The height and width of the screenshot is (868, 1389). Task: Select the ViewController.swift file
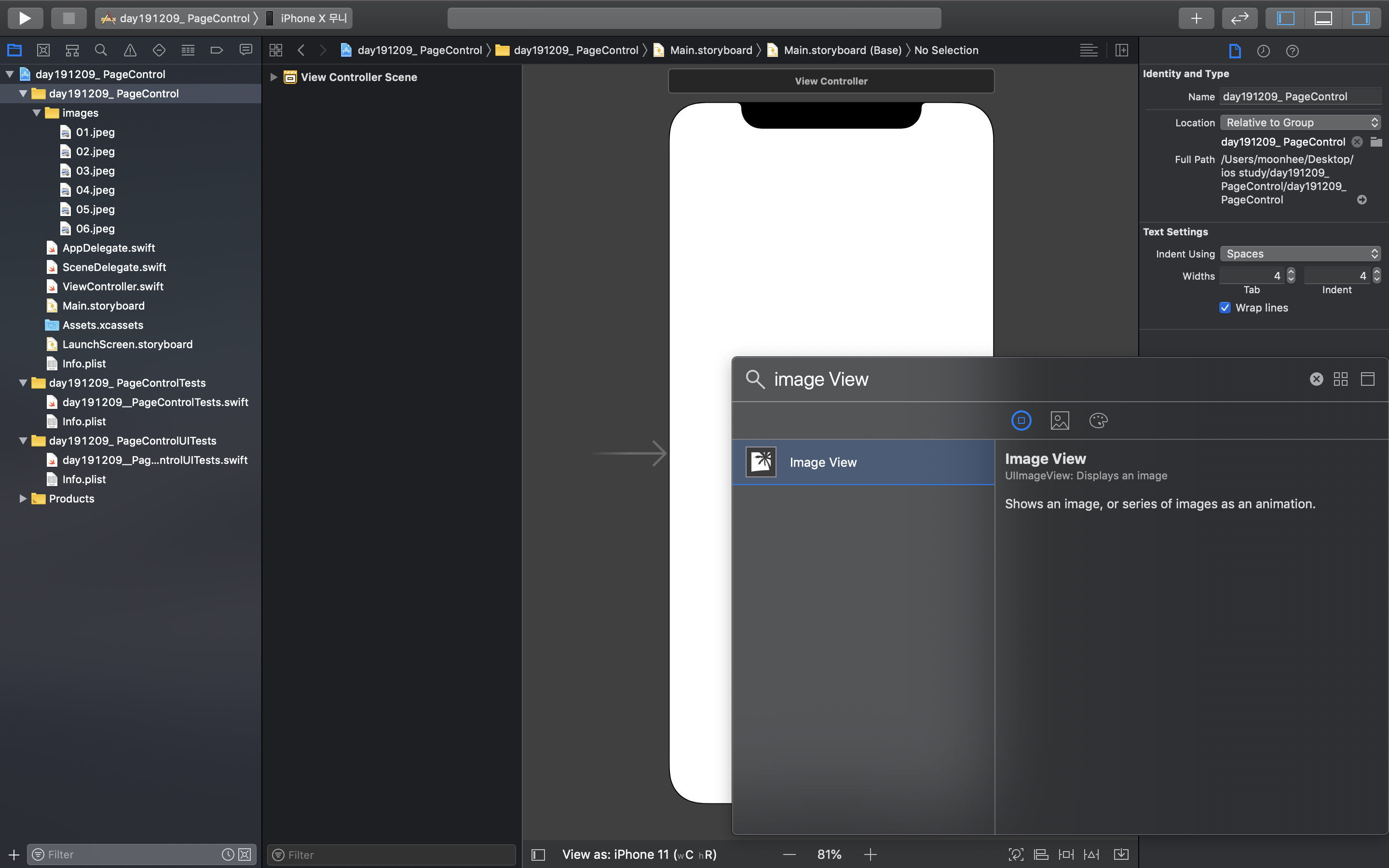point(113,286)
